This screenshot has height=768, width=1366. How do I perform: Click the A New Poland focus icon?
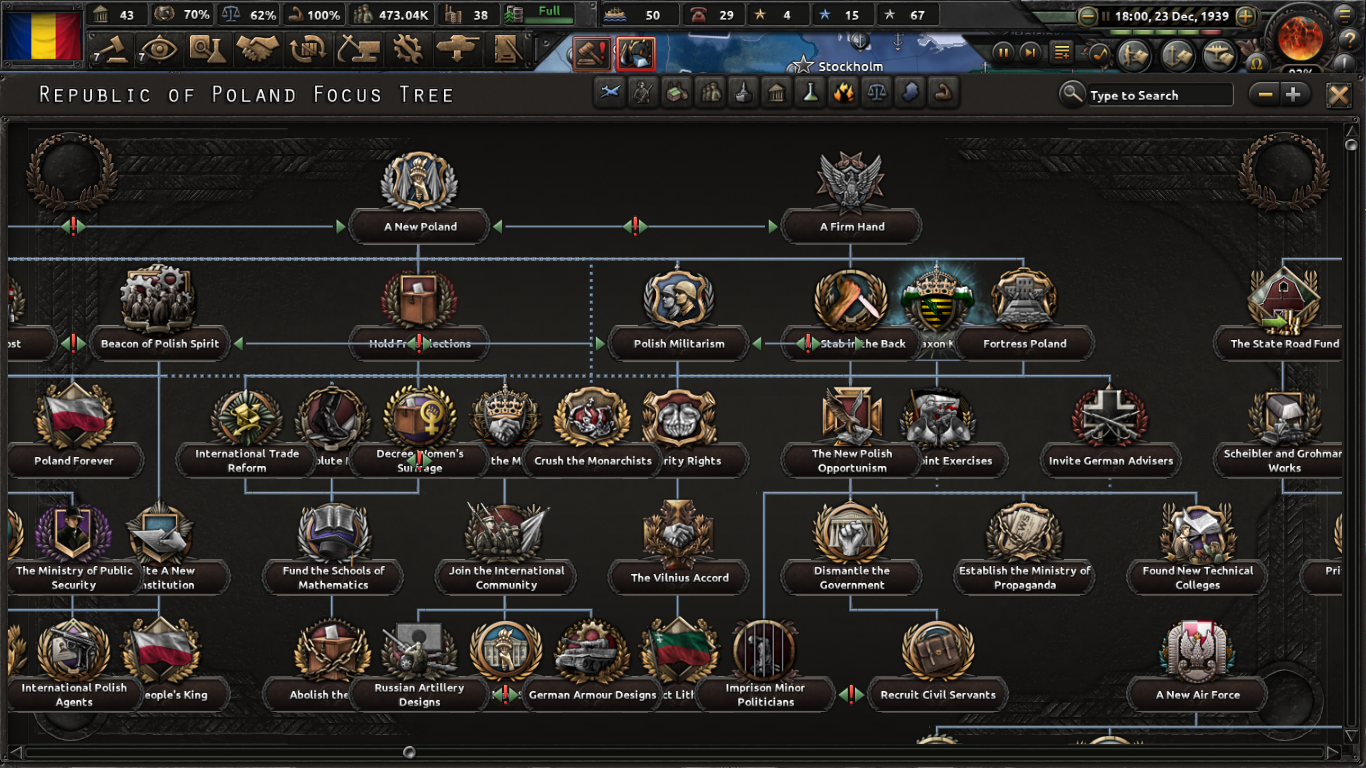(419, 182)
